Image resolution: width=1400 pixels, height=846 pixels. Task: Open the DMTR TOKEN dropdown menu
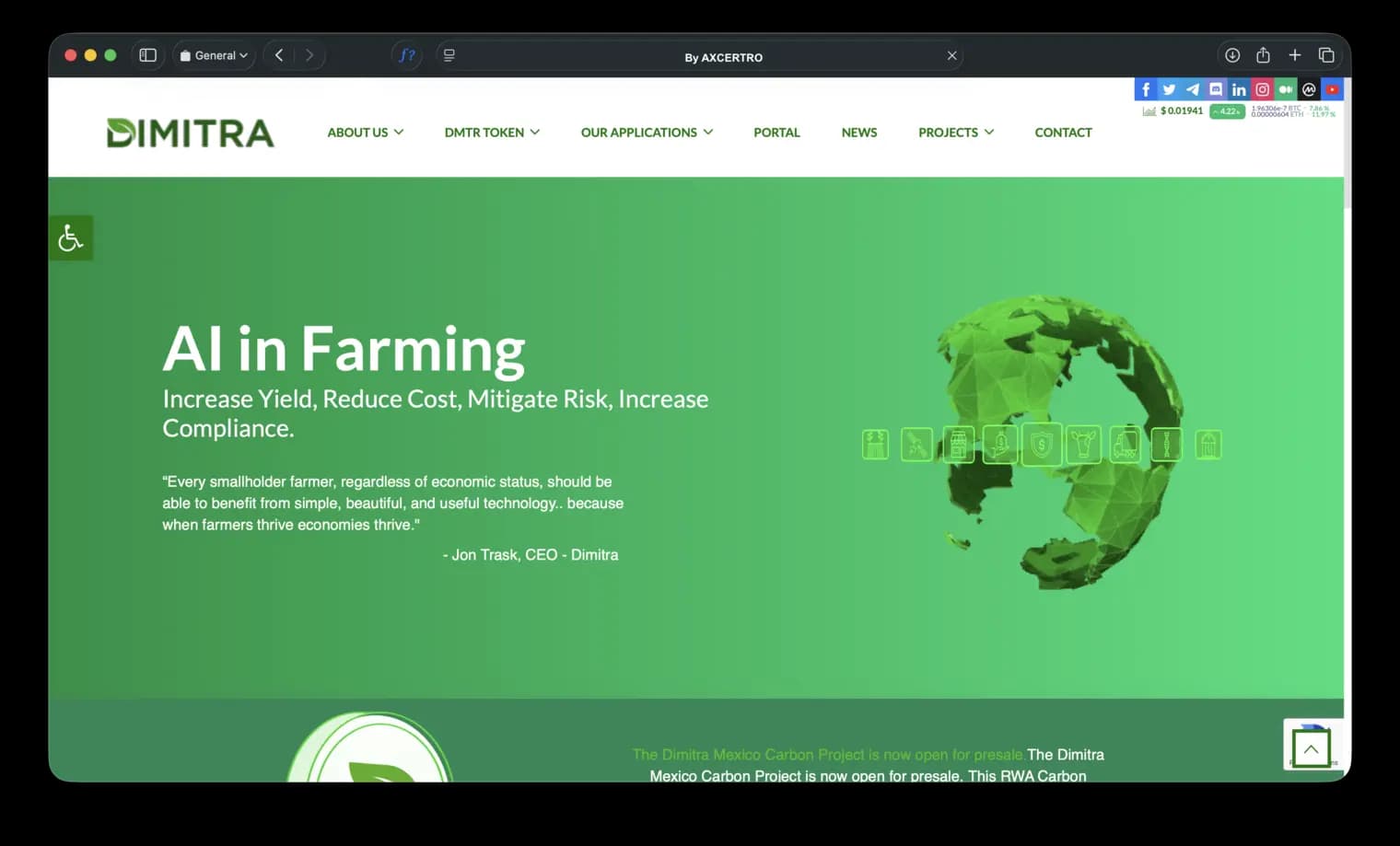tap(491, 133)
